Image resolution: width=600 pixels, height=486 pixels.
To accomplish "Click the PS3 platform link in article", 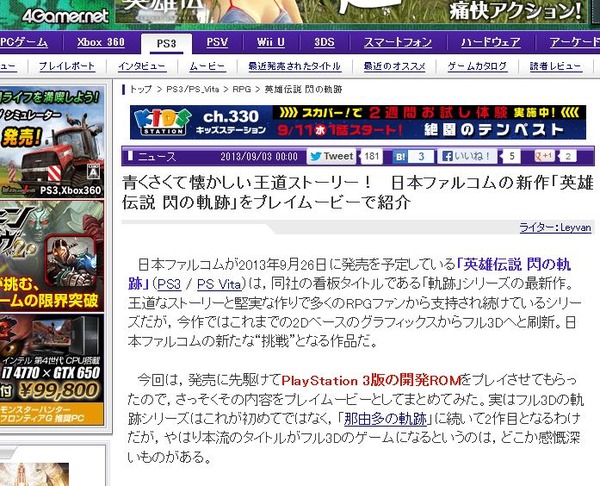I will [x=169, y=284].
